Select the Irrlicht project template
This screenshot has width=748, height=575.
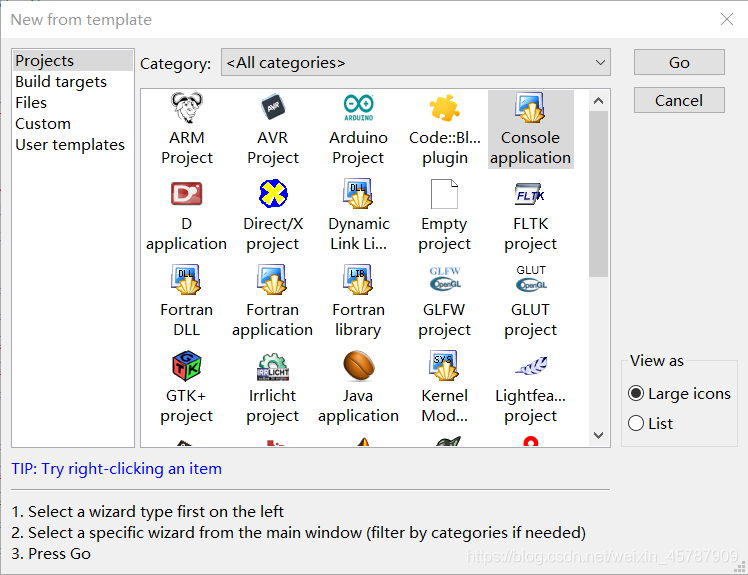coord(272,387)
